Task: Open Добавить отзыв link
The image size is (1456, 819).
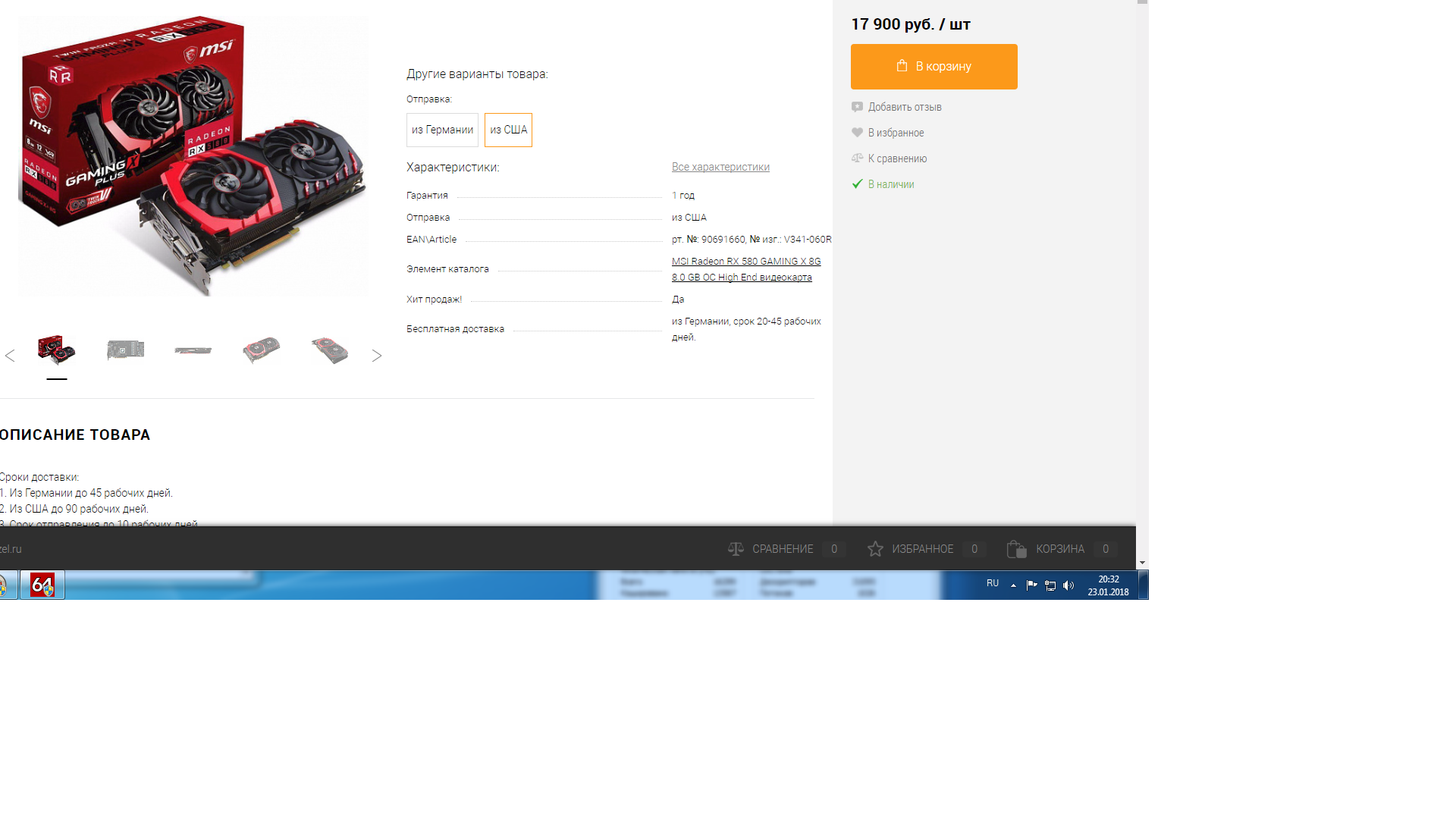Action: pos(905,107)
